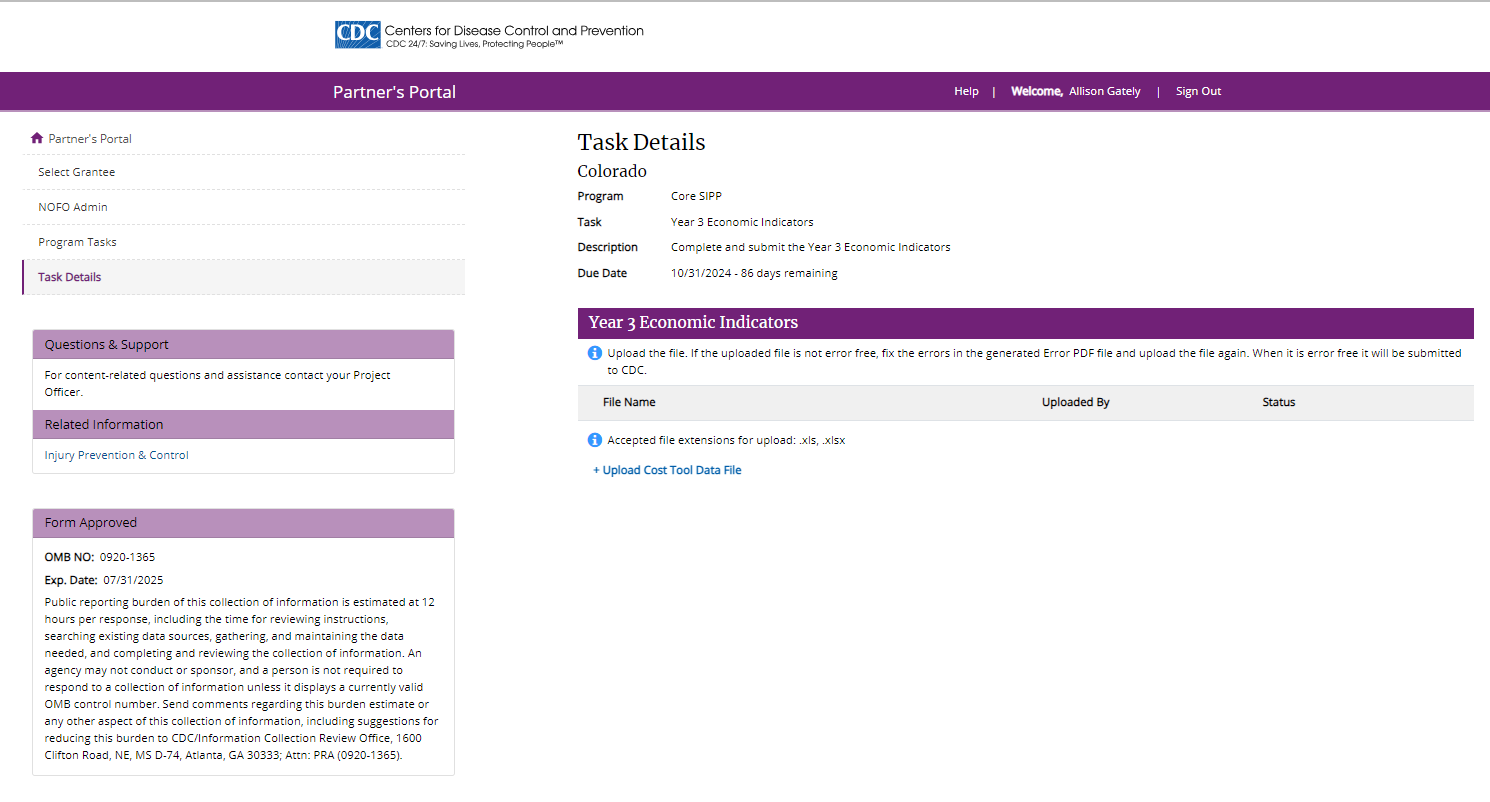
Task: Click the info icon beside accepted file extensions
Action: click(595, 440)
